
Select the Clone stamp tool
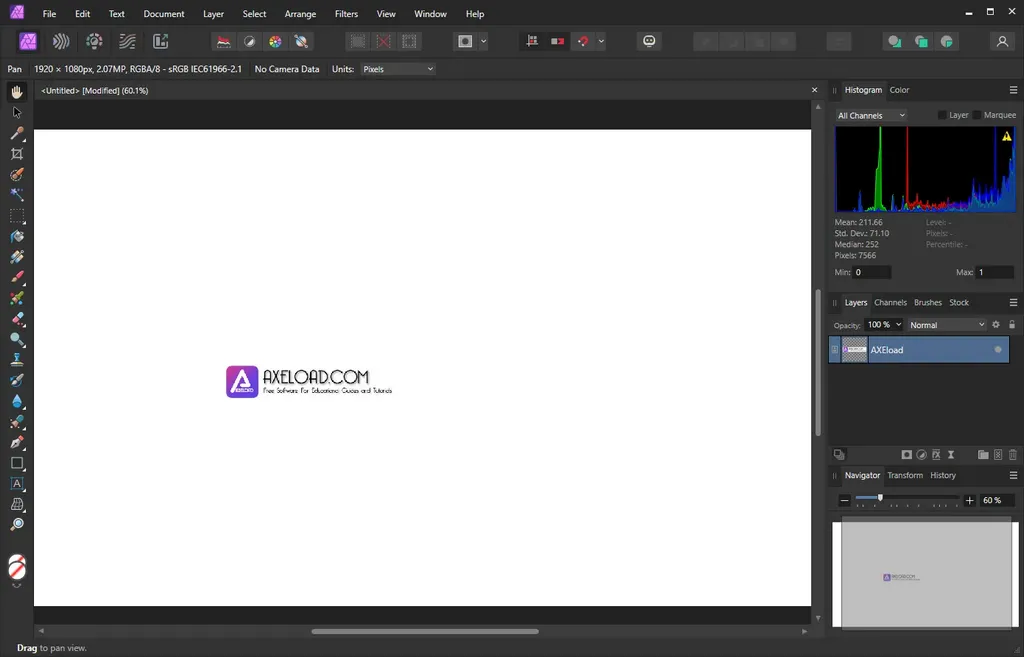(17, 360)
